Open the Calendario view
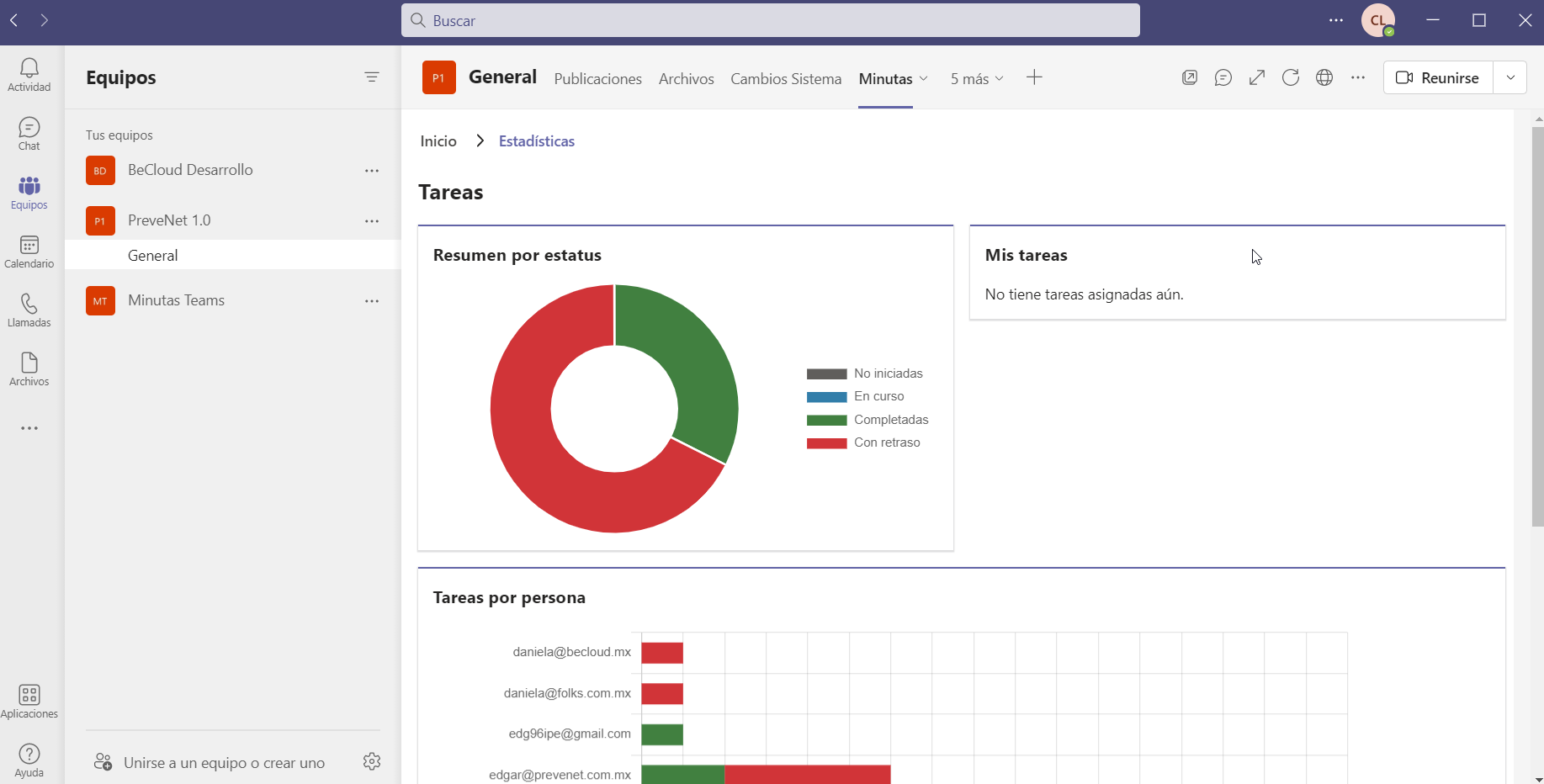Viewport: 1544px width, 784px height. [x=29, y=252]
